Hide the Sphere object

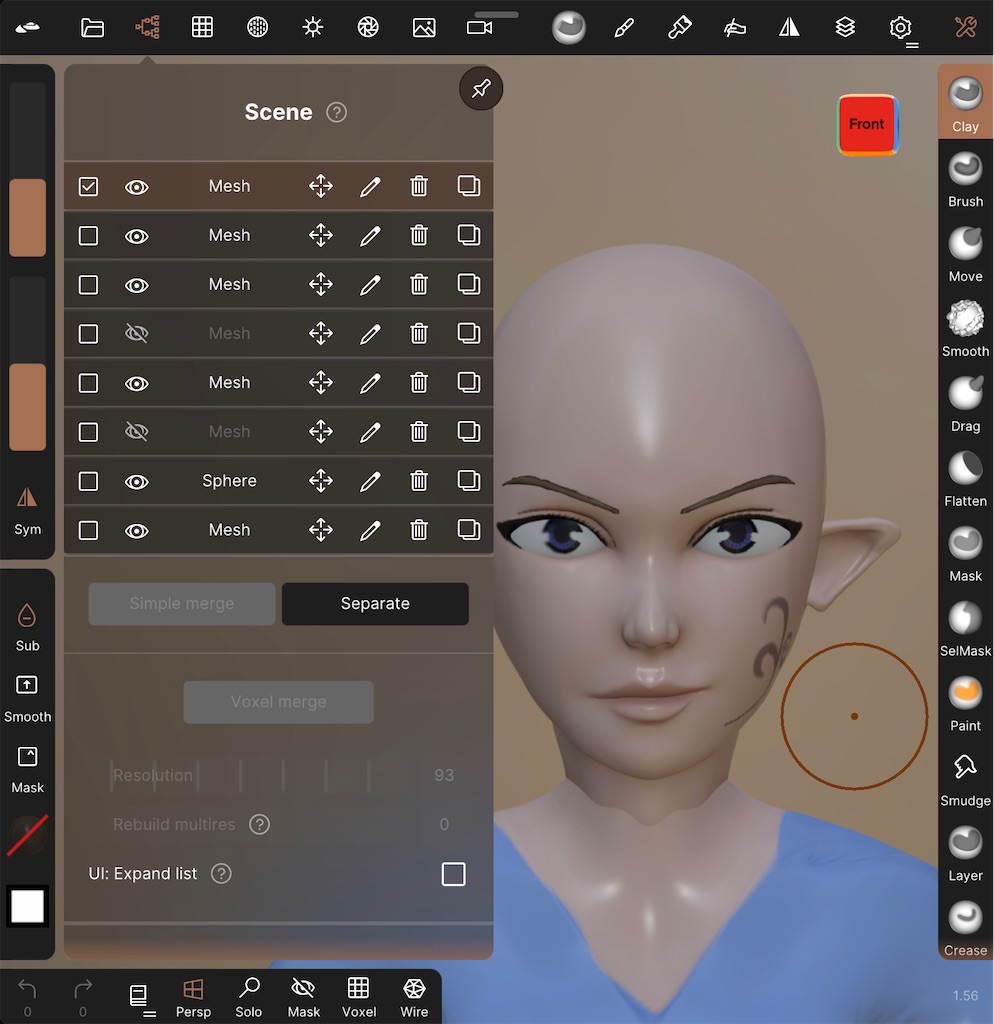click(x=136, y=481)
